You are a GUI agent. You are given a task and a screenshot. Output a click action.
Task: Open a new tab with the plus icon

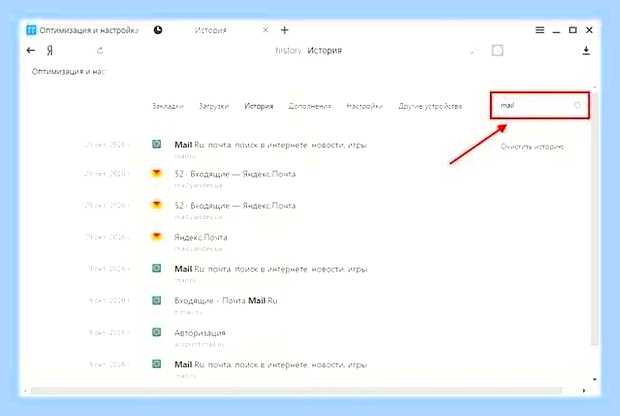pyautogui.click(x=284, y=30)
